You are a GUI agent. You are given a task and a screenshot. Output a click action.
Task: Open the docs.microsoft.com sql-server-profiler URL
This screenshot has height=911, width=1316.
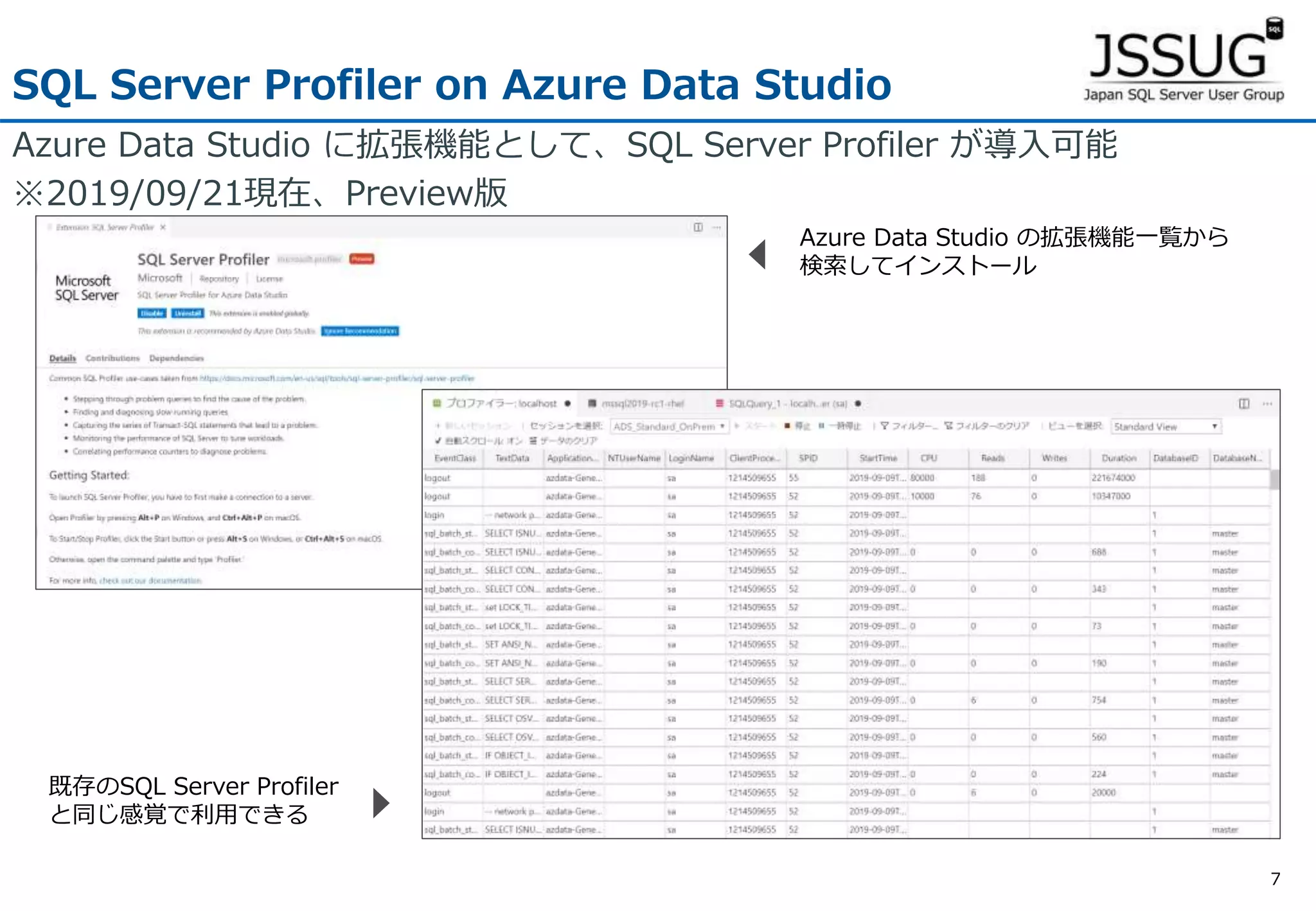(337, 378)
